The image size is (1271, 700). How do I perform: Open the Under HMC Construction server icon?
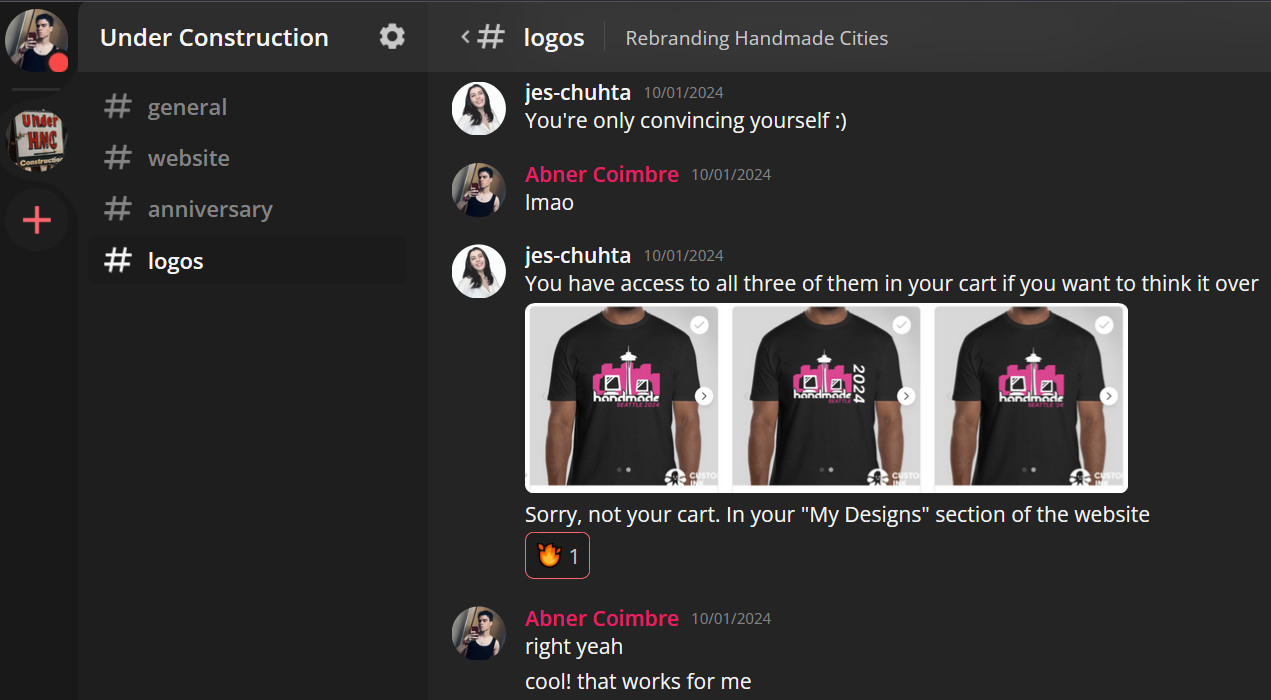[x=37, y=139]
